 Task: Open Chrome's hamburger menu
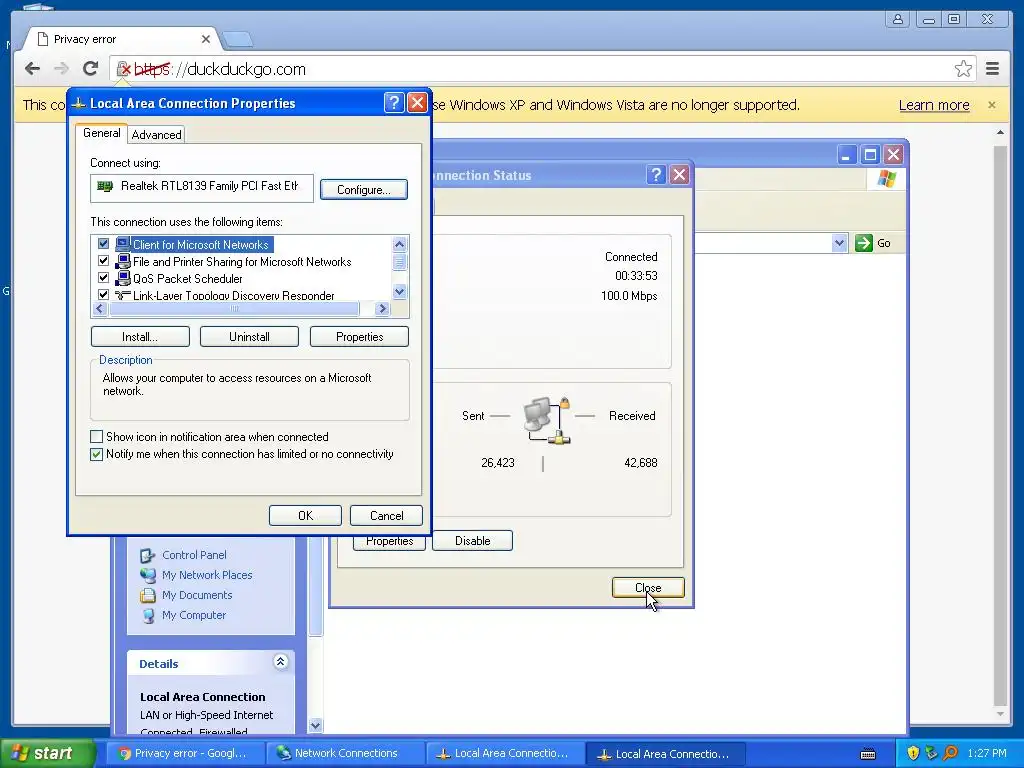992,69
